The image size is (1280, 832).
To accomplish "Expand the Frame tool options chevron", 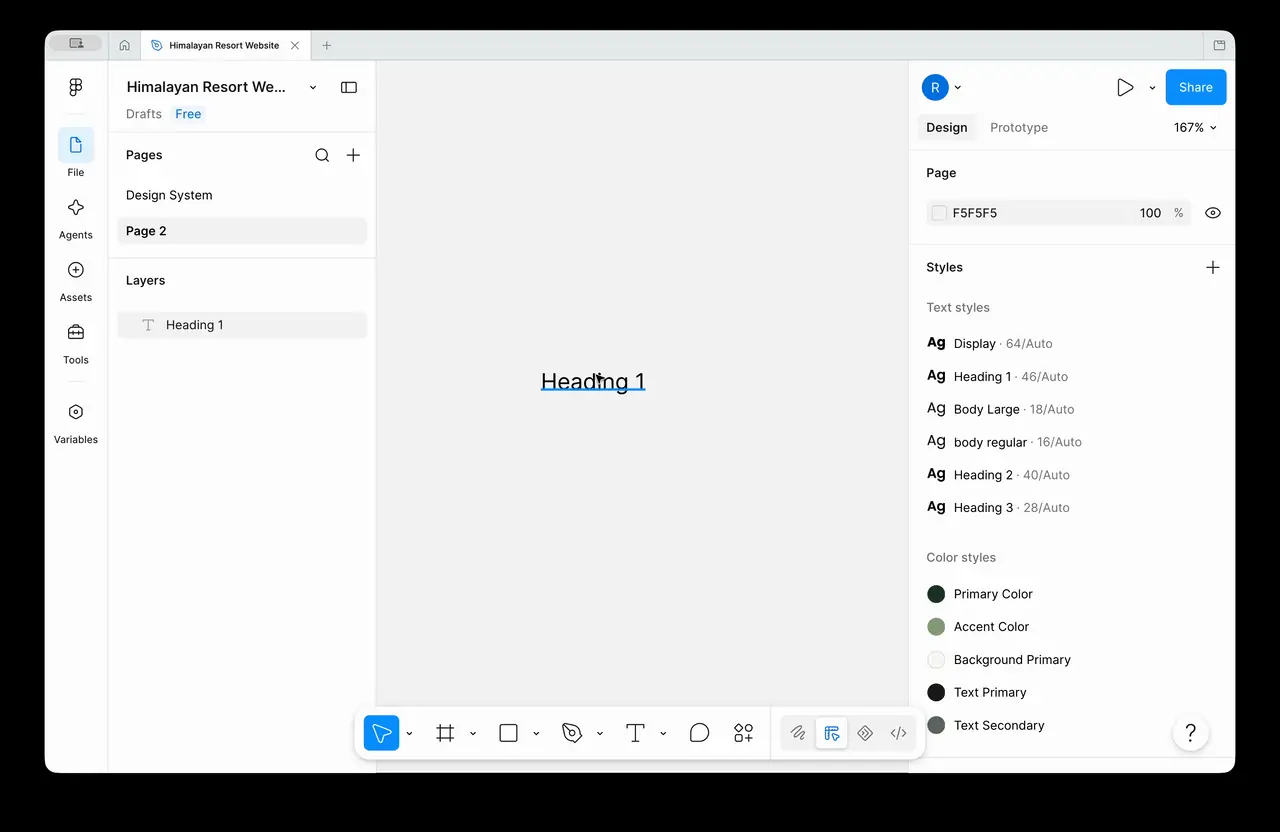I will [473, 734].
